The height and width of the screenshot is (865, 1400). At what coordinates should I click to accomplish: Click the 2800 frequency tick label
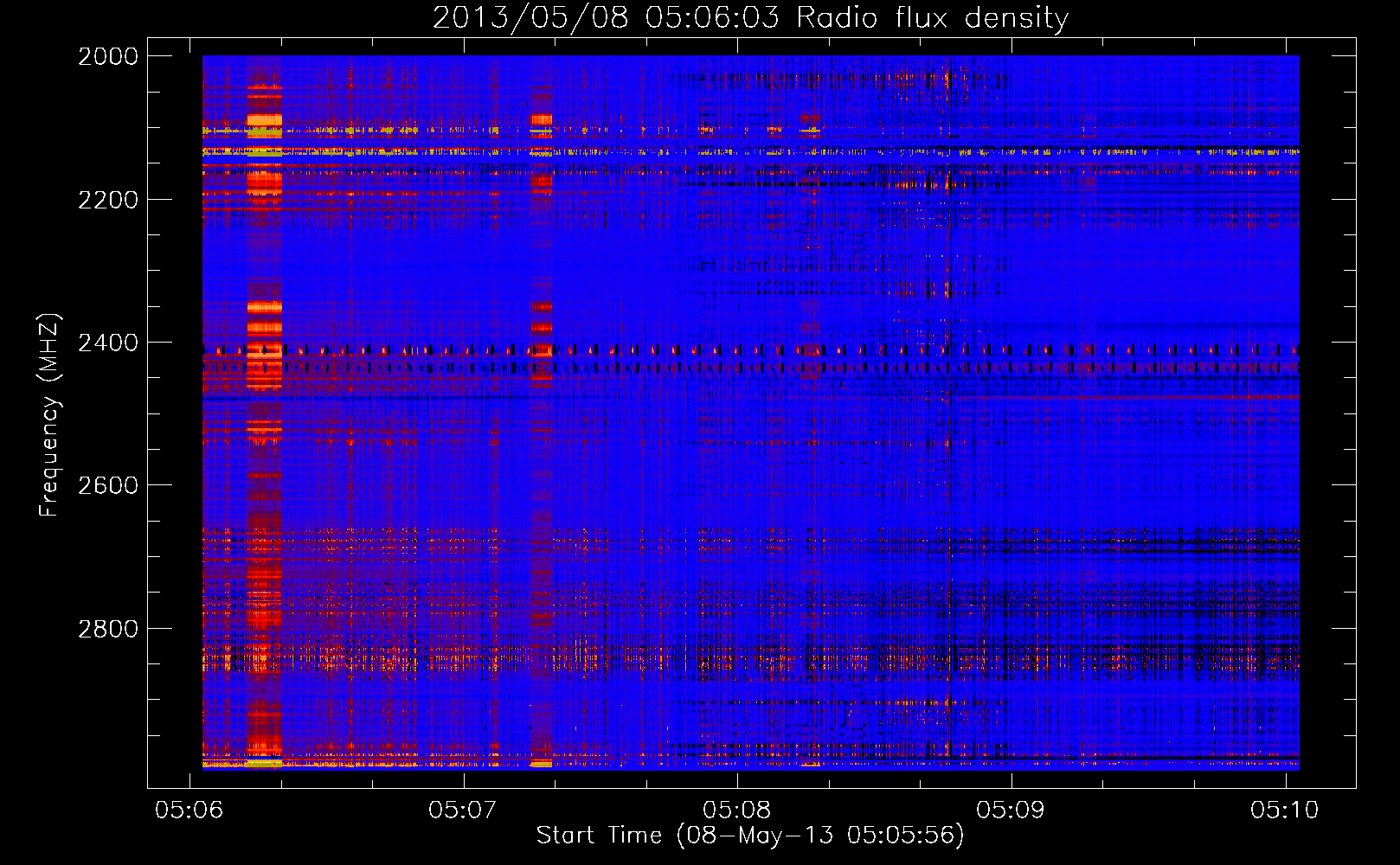pyautogui.click(x=108, y=629)
